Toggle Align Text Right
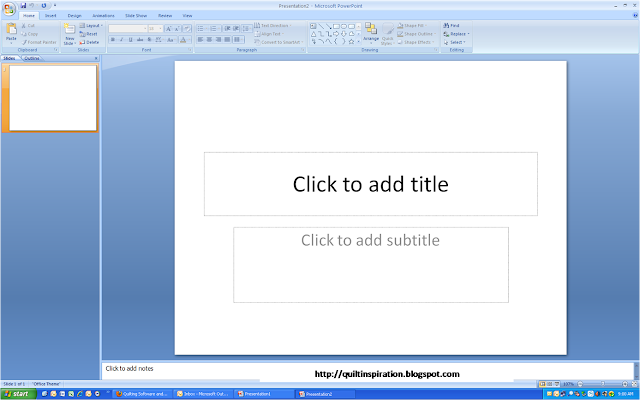 click(218, 40)
